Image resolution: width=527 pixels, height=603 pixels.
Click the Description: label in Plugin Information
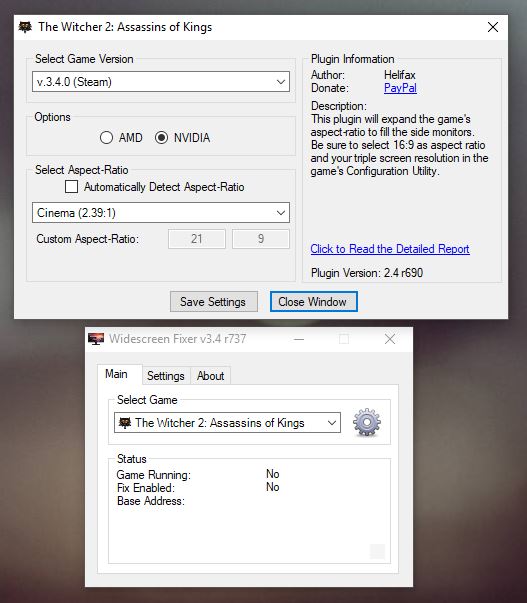point(339,106)
